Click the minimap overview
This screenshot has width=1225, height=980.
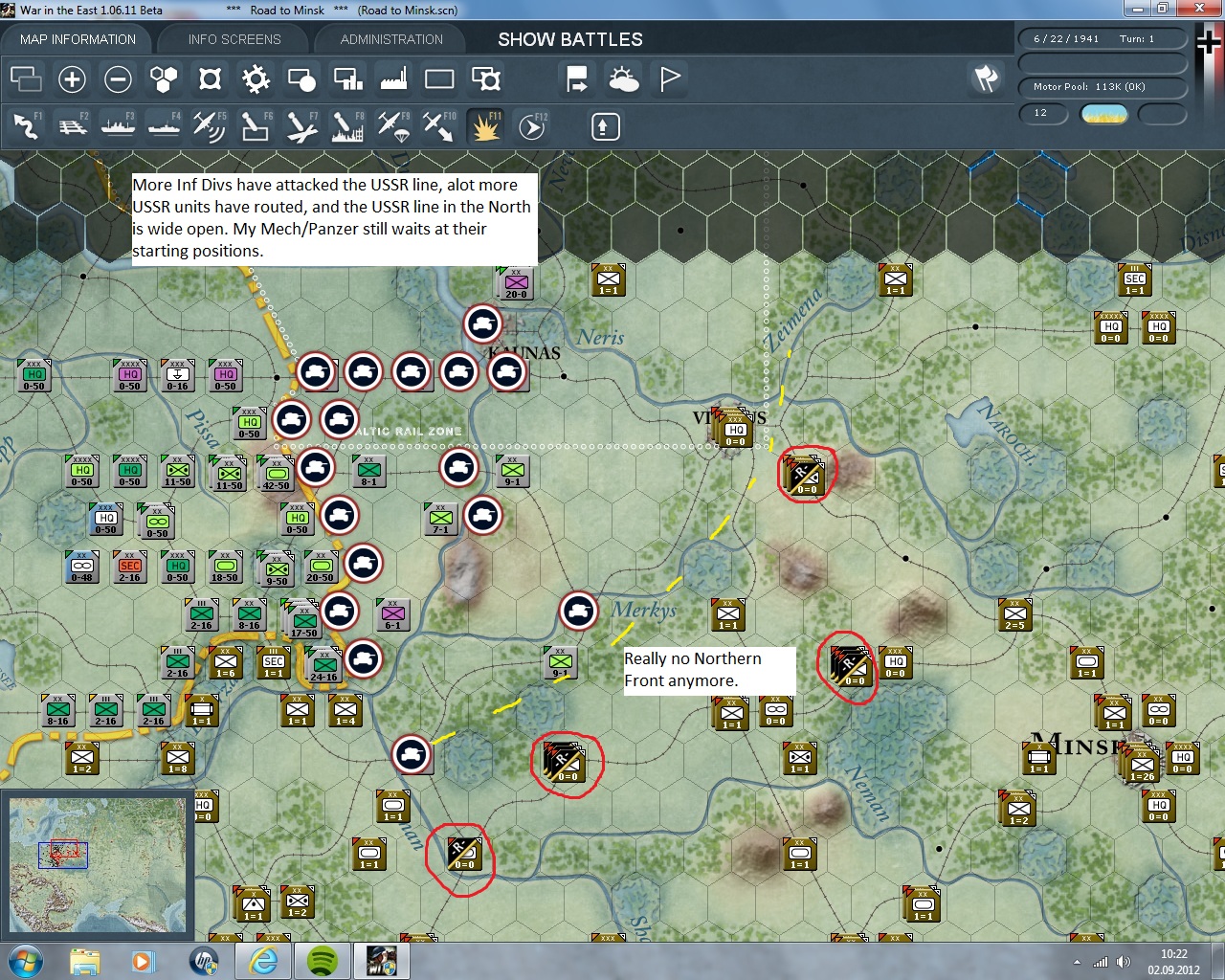[98, 865]
